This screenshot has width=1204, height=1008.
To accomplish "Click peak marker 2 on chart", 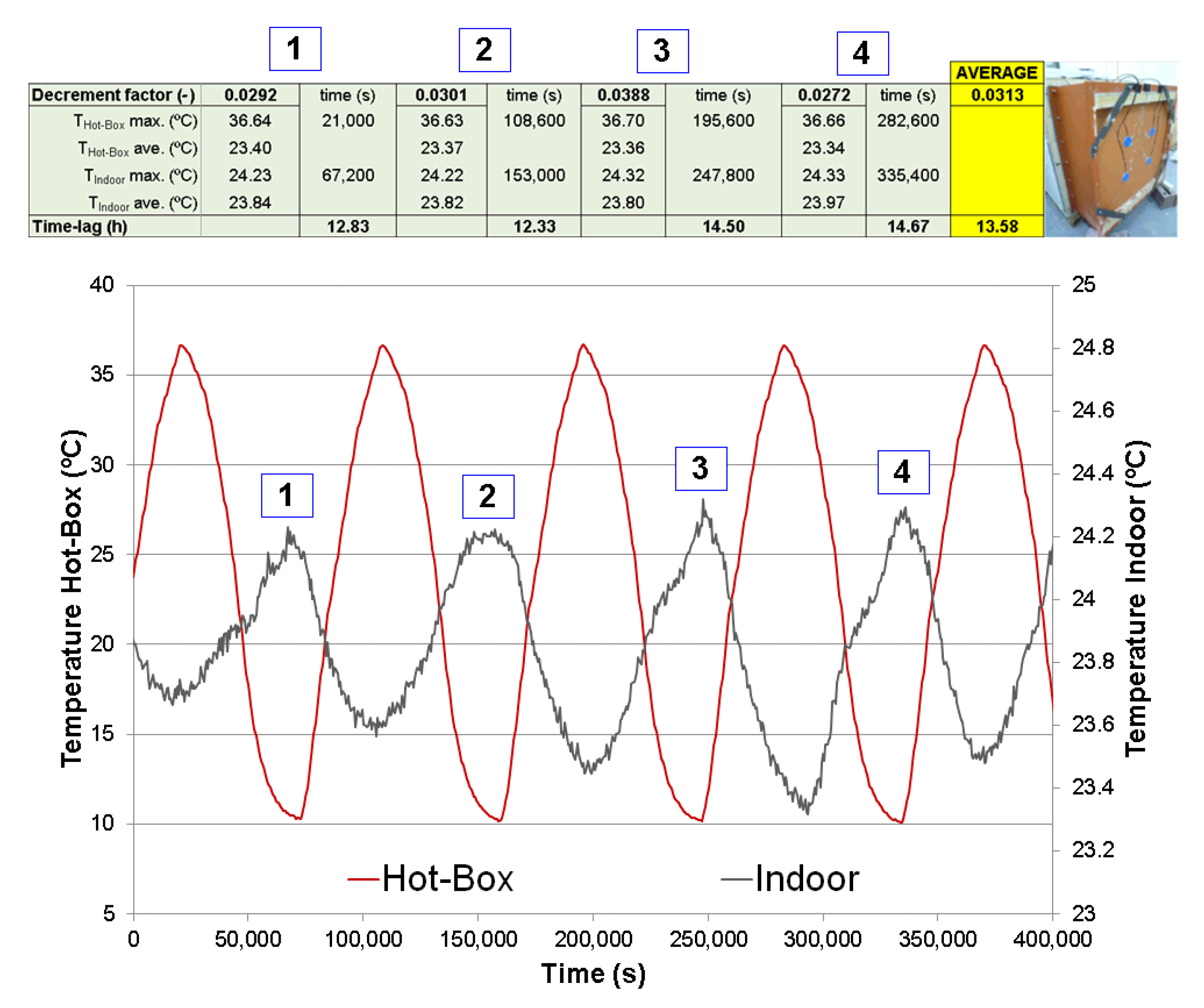I will click(x=488, y=496).
